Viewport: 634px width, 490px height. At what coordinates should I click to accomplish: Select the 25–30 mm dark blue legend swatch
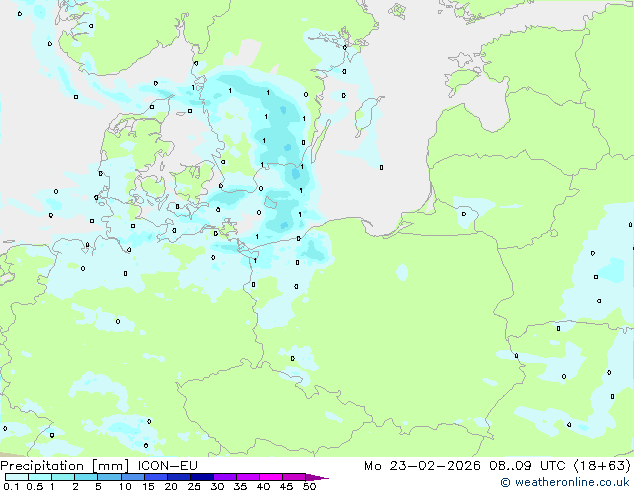point(201,477)
